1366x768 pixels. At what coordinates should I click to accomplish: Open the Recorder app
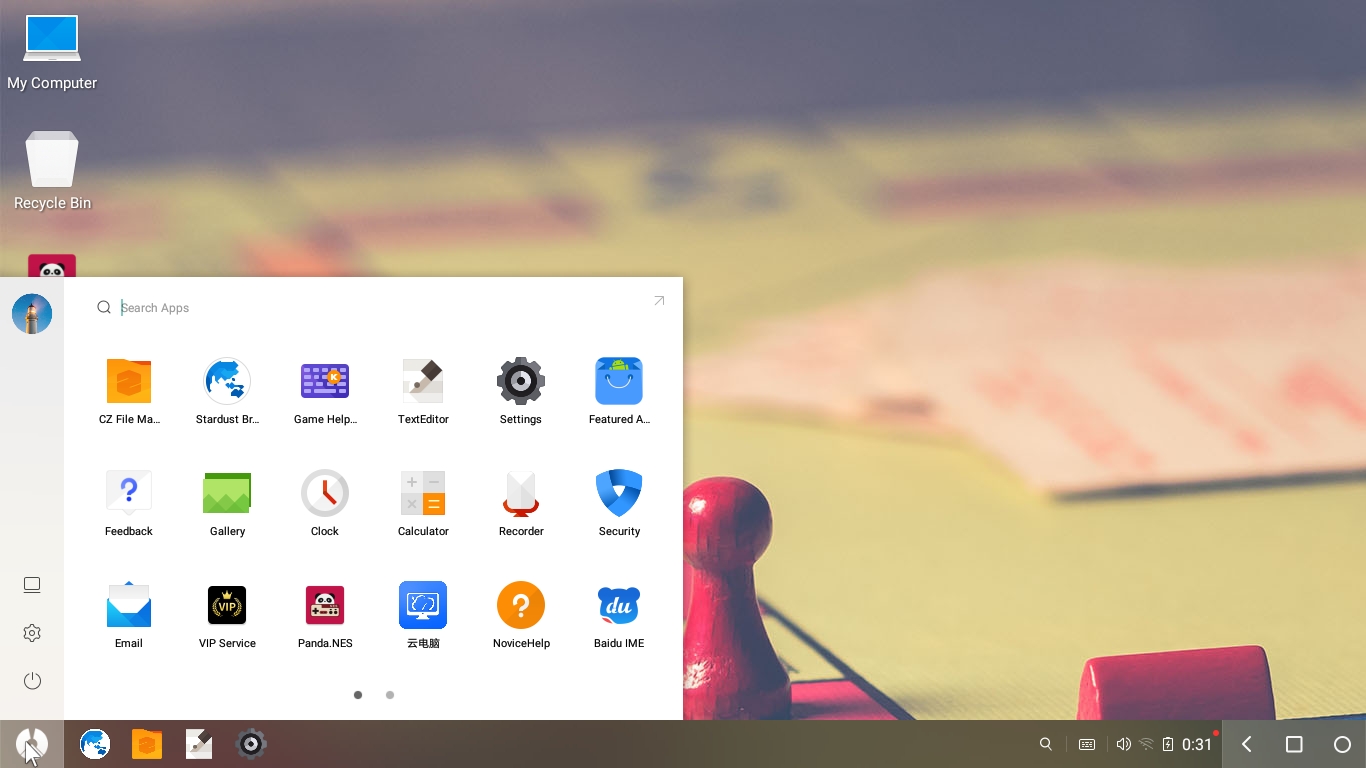tap(521, 493)
